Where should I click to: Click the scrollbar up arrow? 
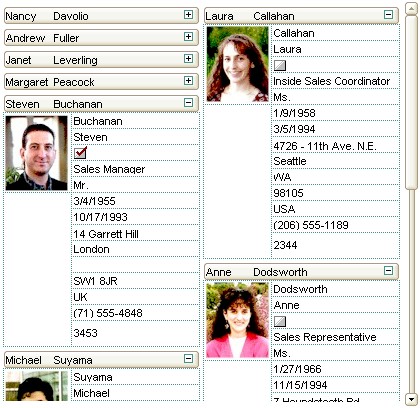(x=411, y=8)
